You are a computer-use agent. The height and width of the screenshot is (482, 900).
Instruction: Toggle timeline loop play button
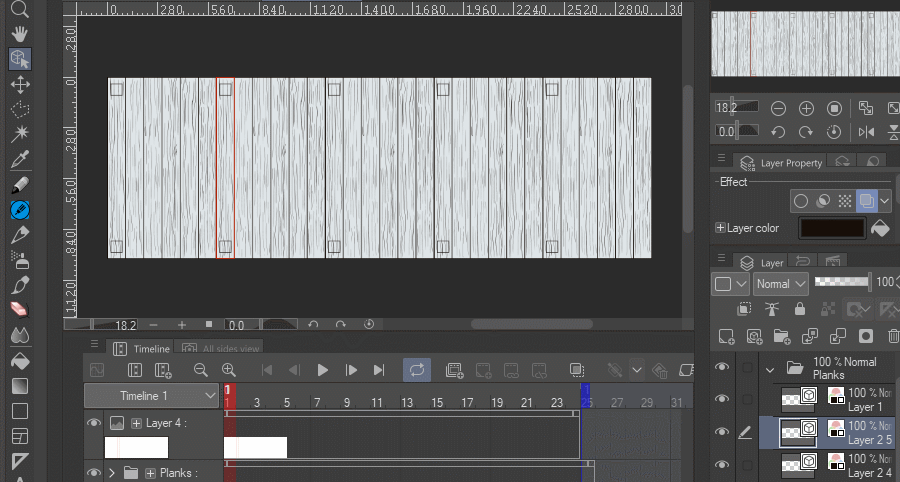417,370
